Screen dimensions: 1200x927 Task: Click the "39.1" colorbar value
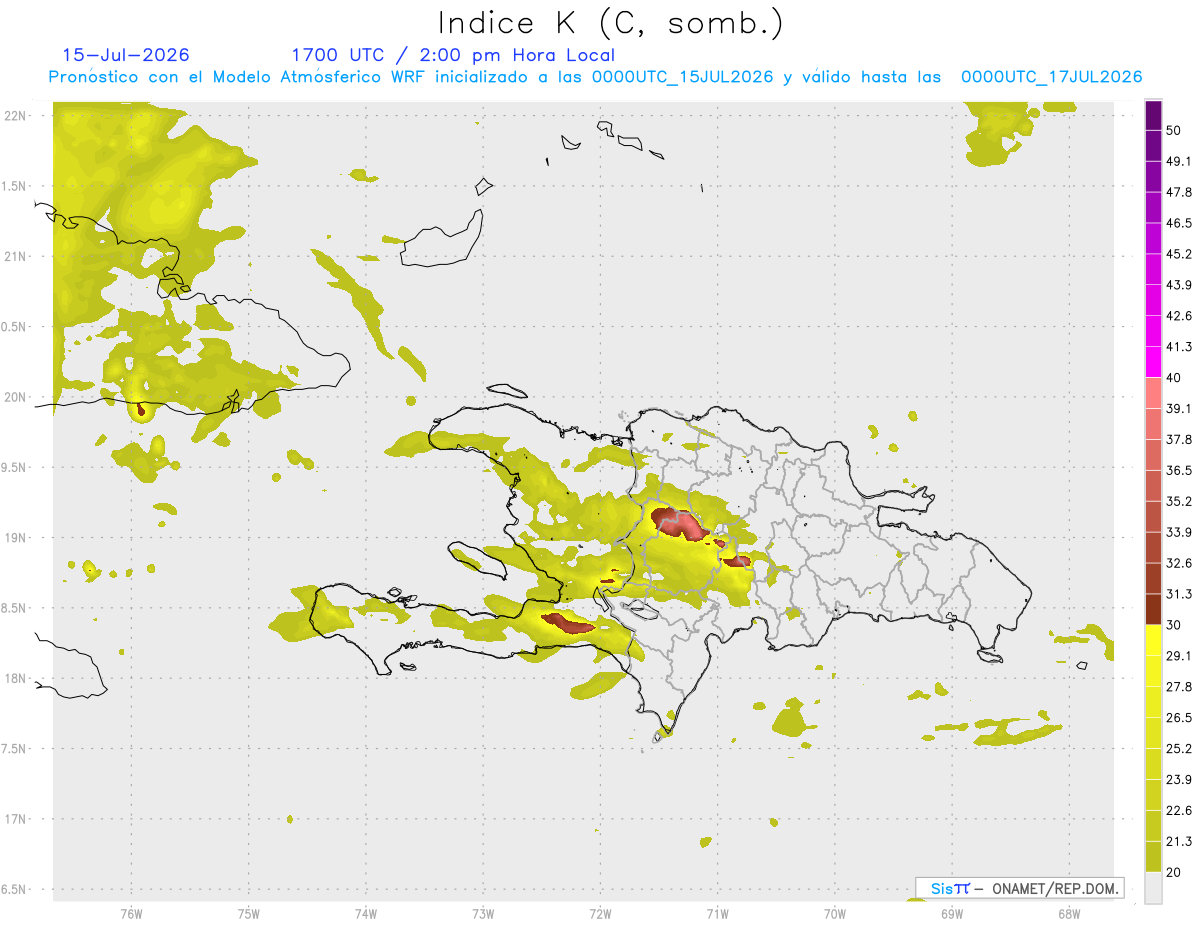(x=1180, y=408)
